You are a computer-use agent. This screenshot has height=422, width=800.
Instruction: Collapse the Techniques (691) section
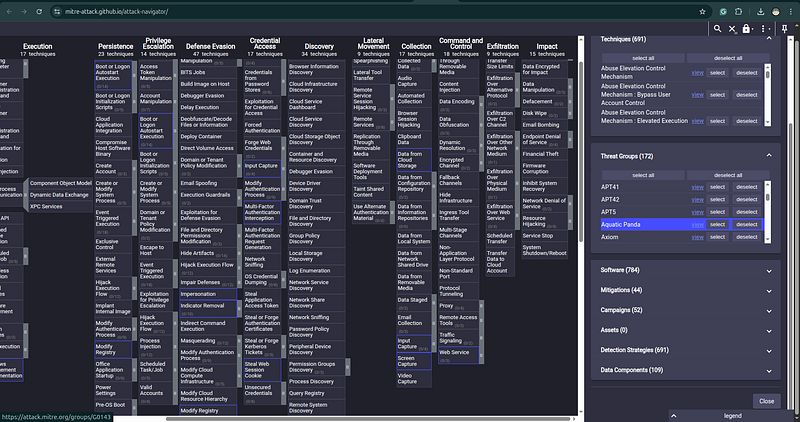click(769, 39)
